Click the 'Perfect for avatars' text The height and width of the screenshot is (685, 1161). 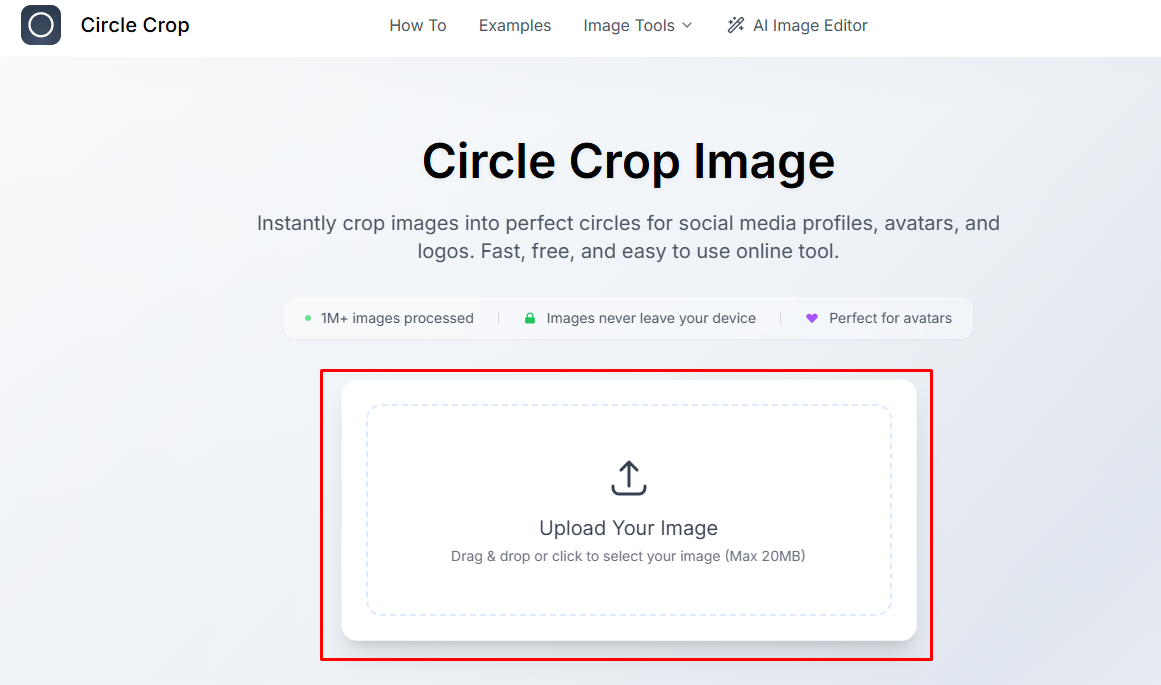pyautogui.click(x=890, y=318)
